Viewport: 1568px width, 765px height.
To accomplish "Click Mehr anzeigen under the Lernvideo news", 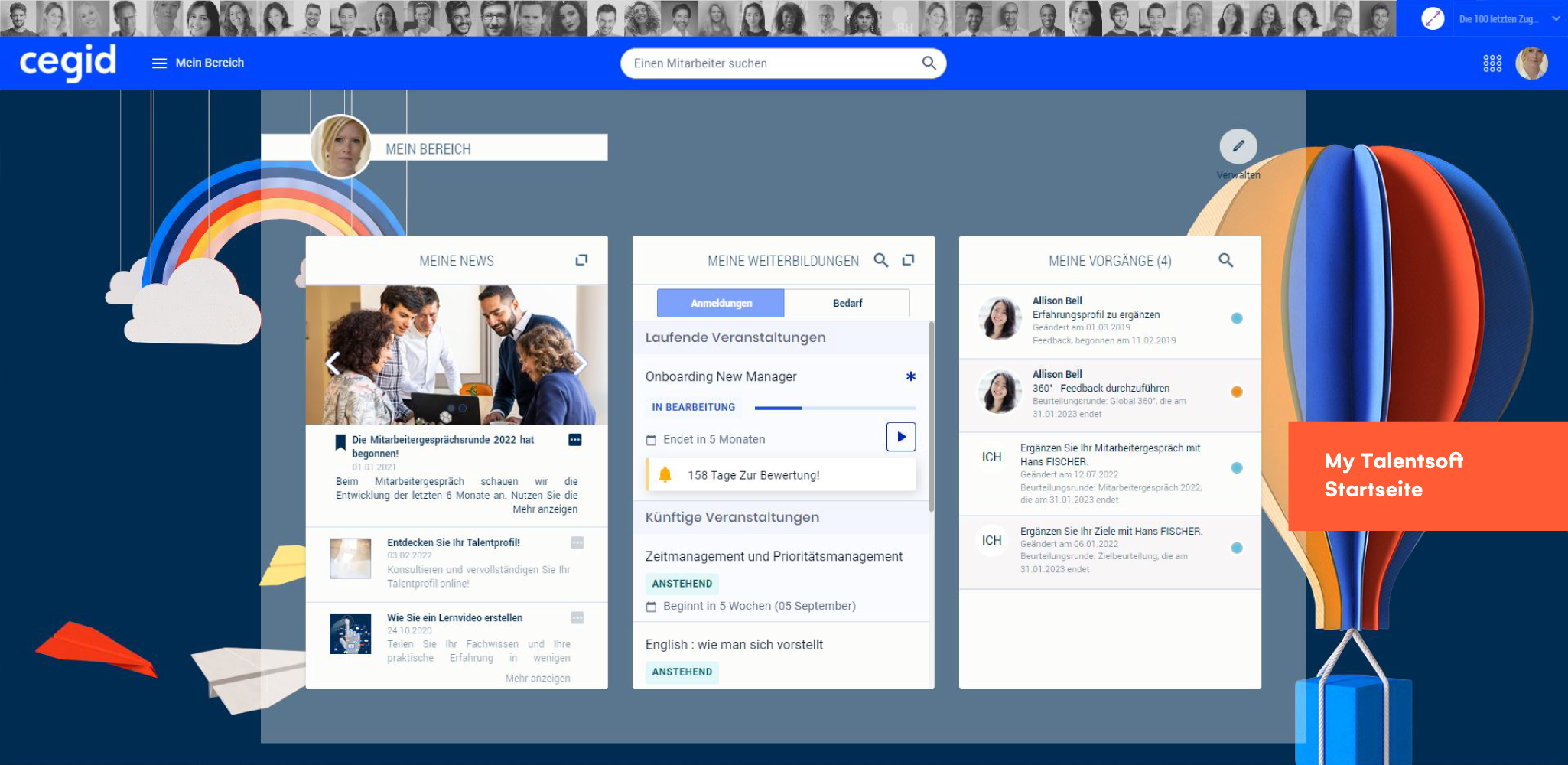I will click(538, 679).
